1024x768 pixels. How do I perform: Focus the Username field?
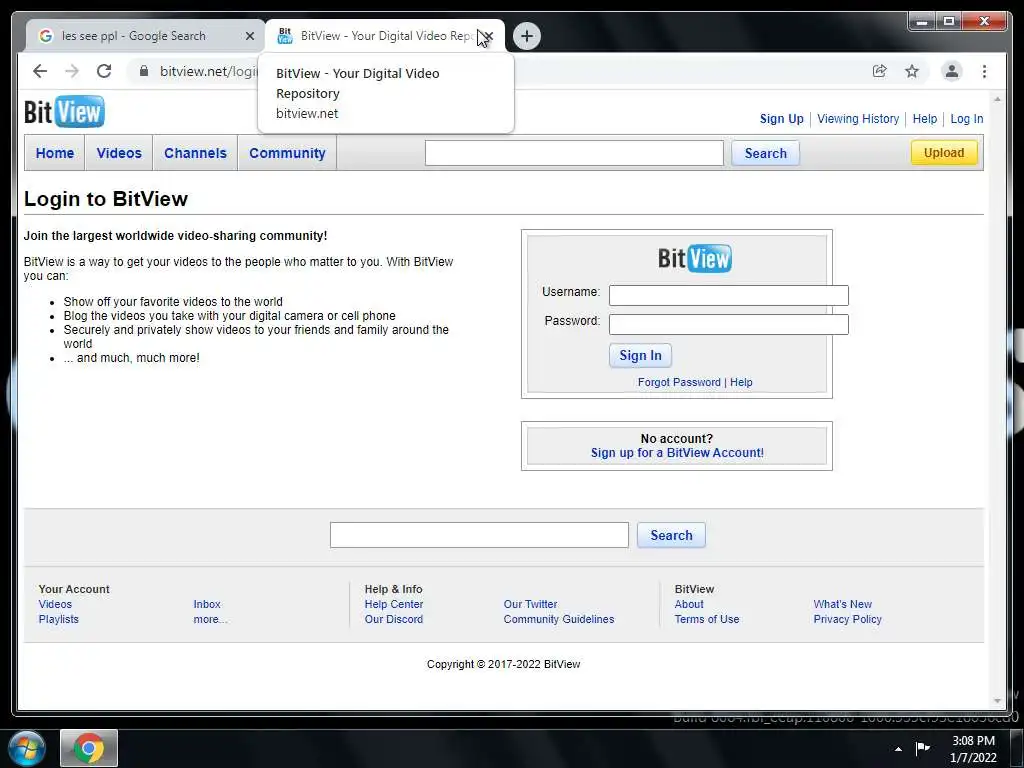[729, 295]
